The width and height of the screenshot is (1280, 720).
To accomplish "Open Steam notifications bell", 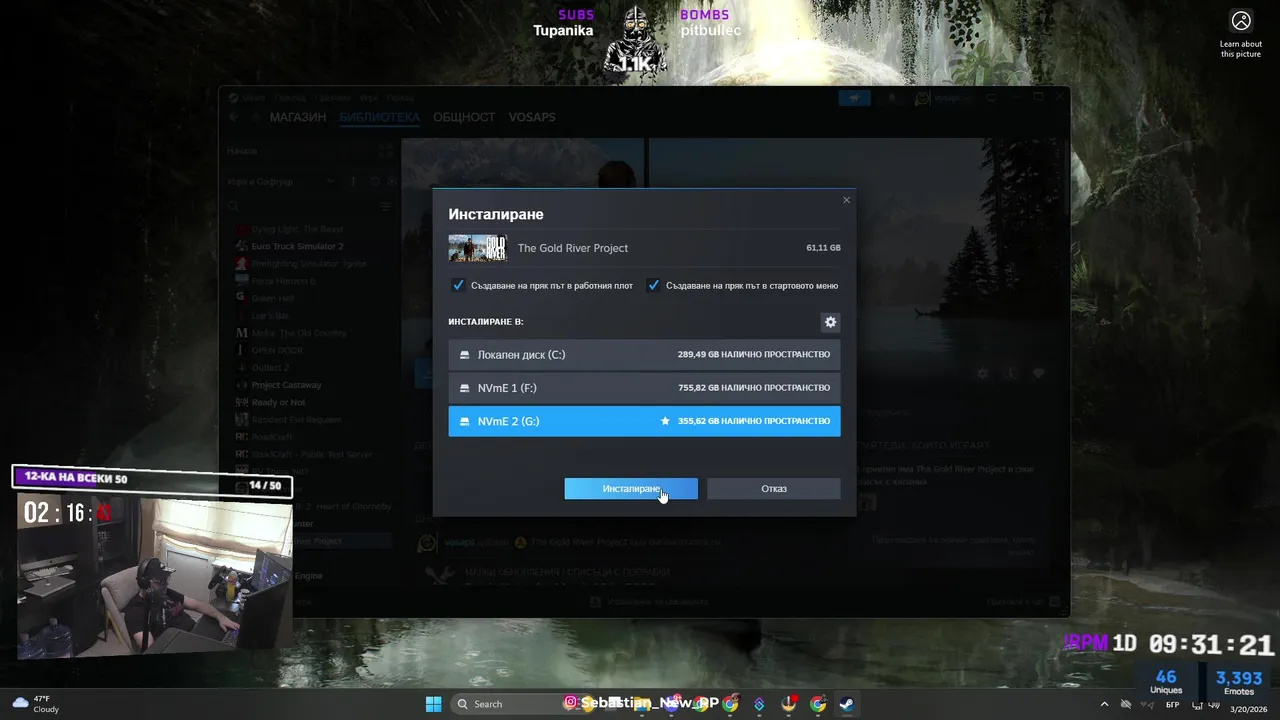I will click(x=892, y=98).
